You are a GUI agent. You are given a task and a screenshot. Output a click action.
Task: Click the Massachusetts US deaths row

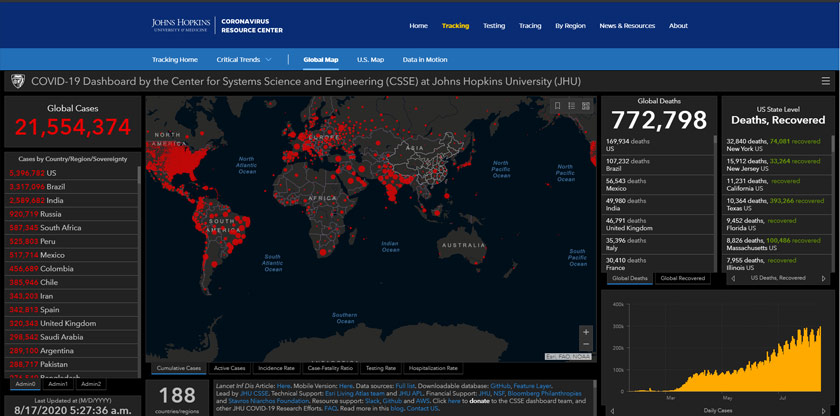pyautogui.click(x=776, y=244)
